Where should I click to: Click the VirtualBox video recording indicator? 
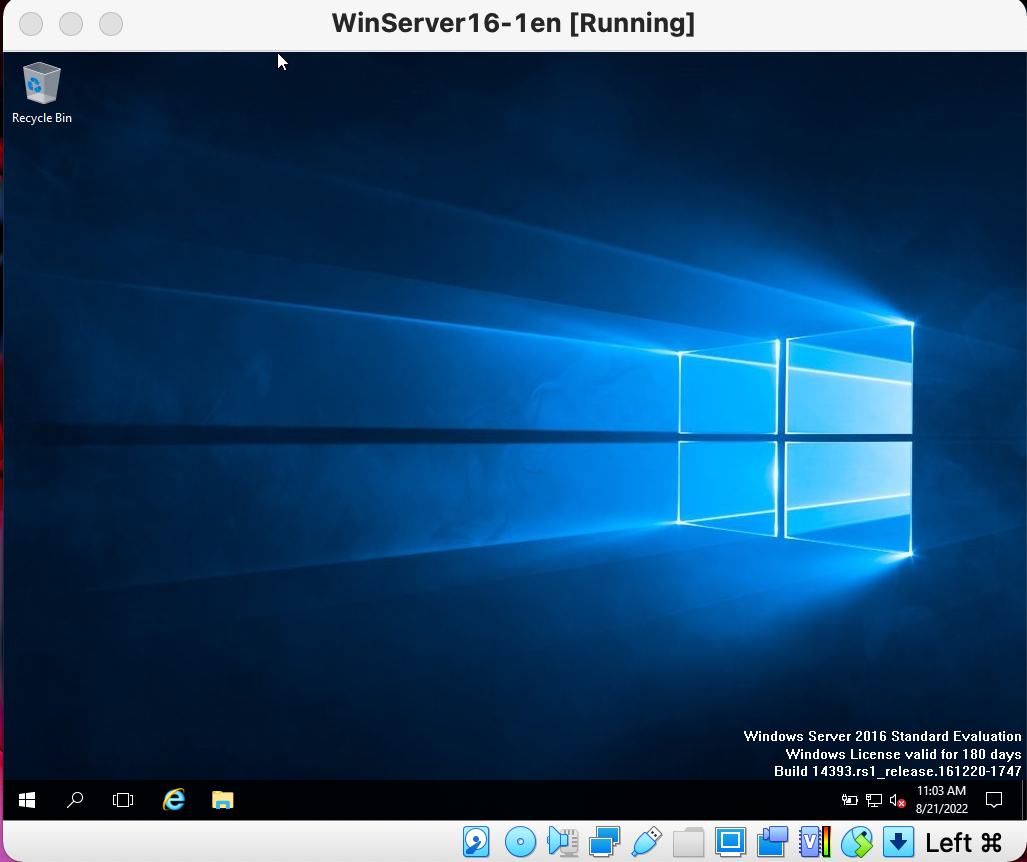(x=773, y=842)
